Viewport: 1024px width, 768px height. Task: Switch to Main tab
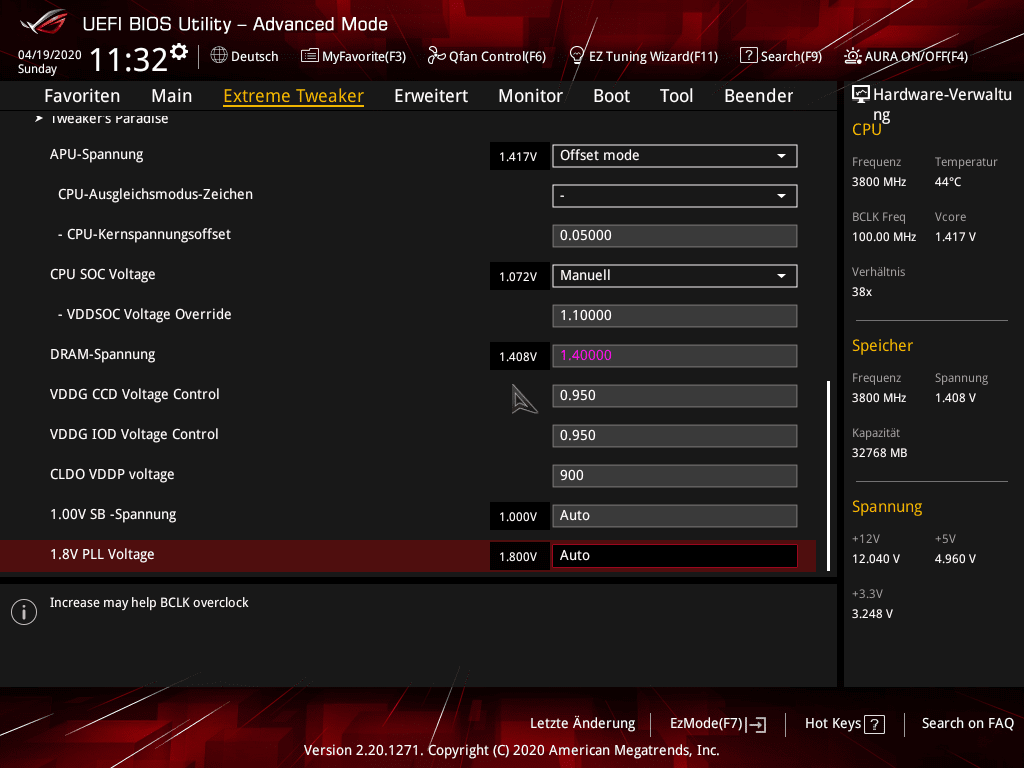click(172, 96)
